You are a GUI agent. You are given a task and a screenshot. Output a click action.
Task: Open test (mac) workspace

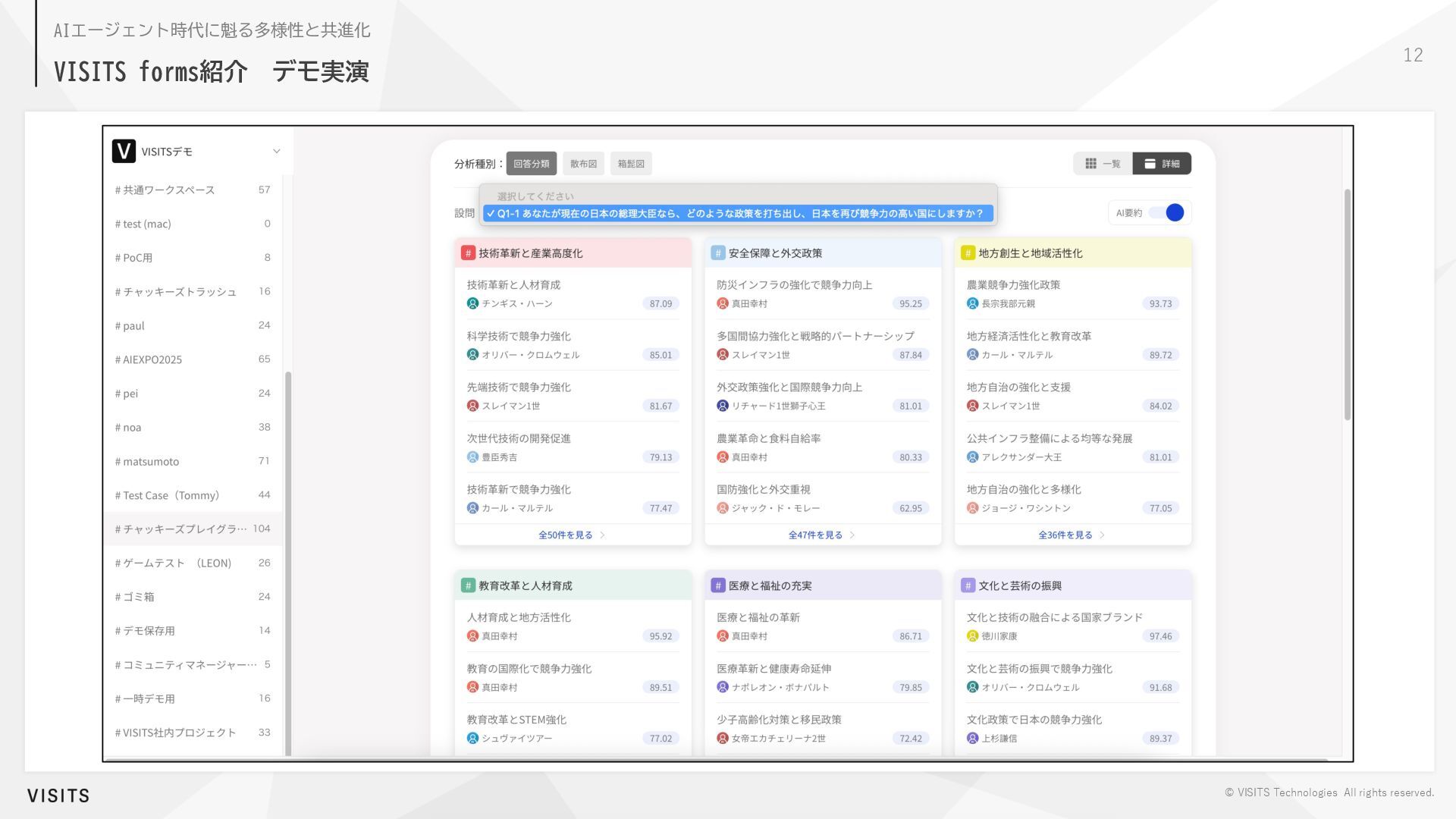coord(193,224)
